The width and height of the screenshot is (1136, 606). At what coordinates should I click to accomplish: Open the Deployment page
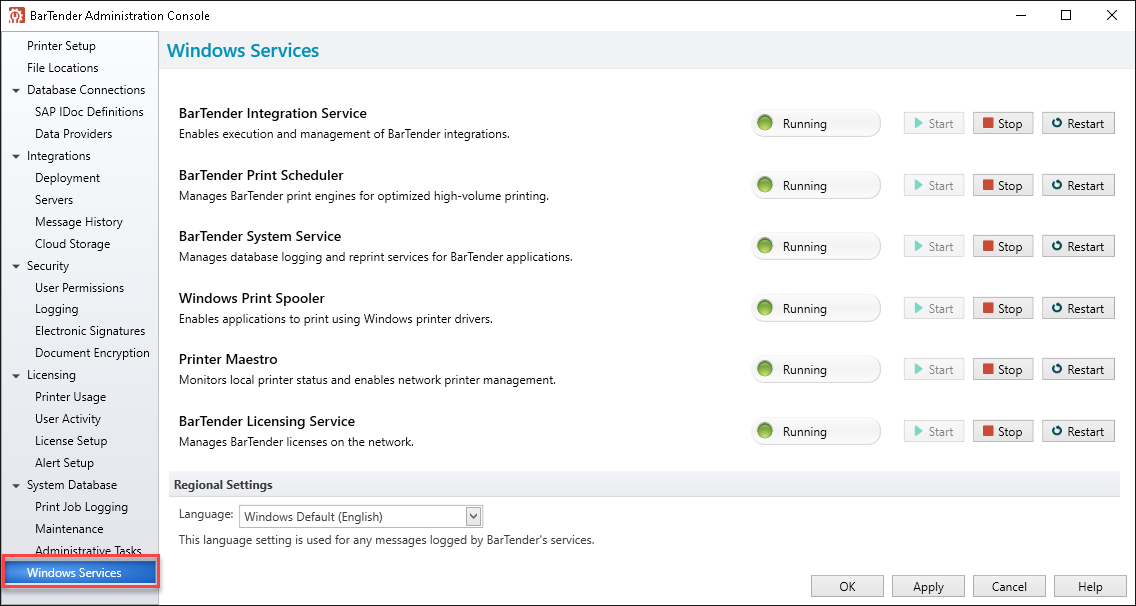pos(67,178)
